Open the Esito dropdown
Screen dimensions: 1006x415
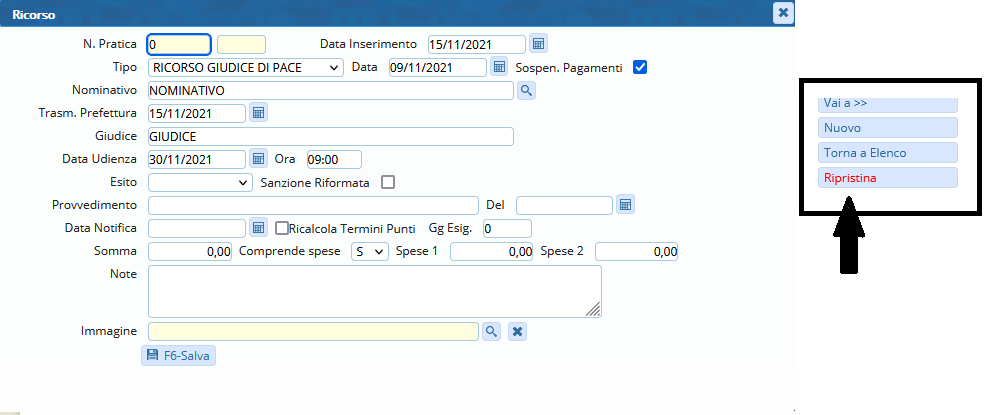coord(200,183)
